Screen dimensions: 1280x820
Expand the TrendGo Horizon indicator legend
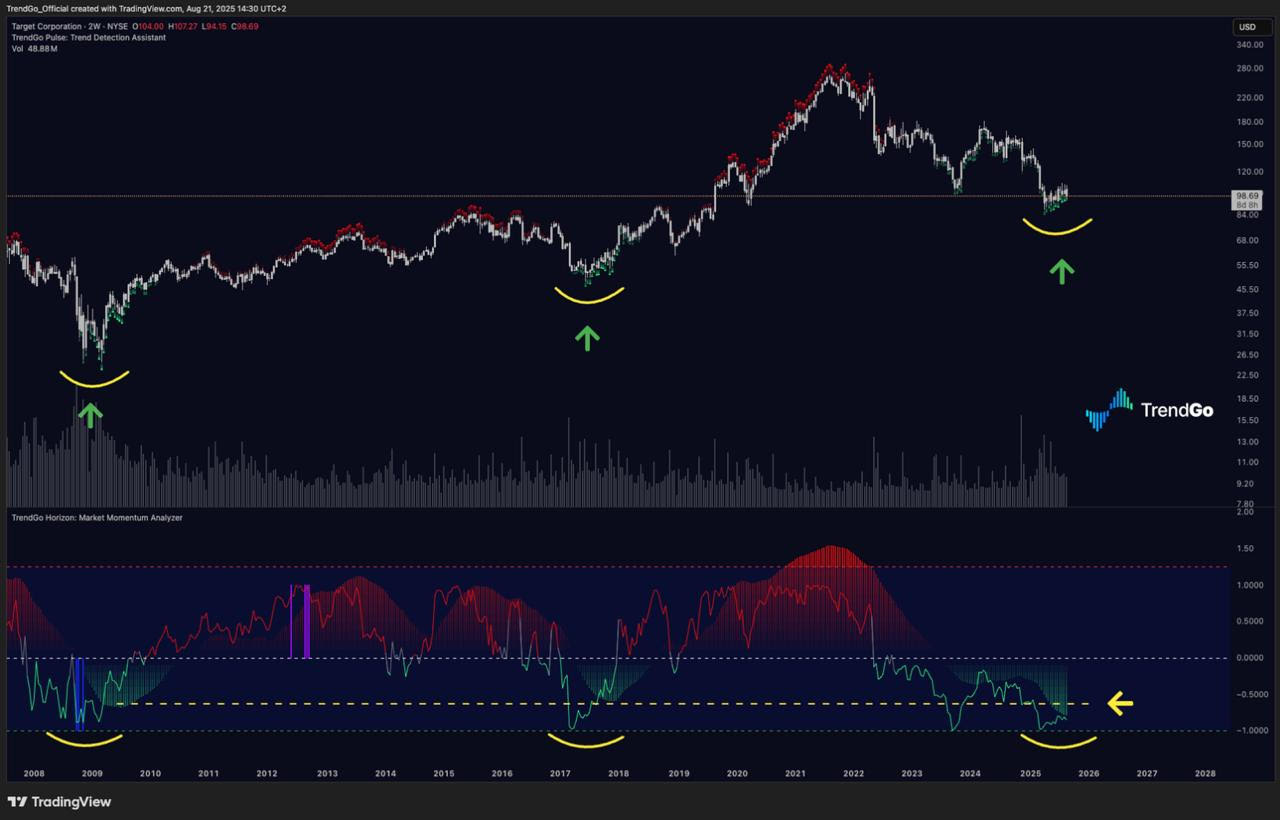96,518
